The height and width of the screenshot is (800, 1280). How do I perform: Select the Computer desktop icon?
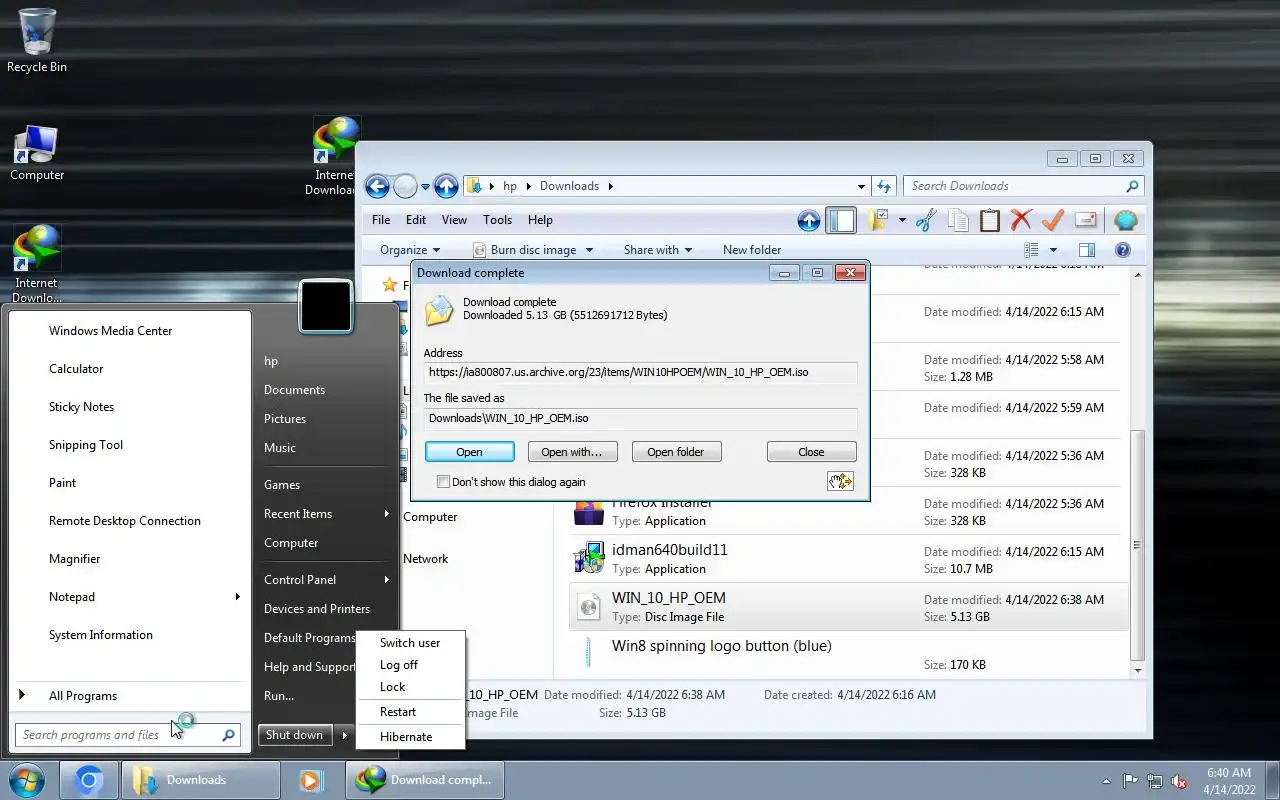coord(37,152)
